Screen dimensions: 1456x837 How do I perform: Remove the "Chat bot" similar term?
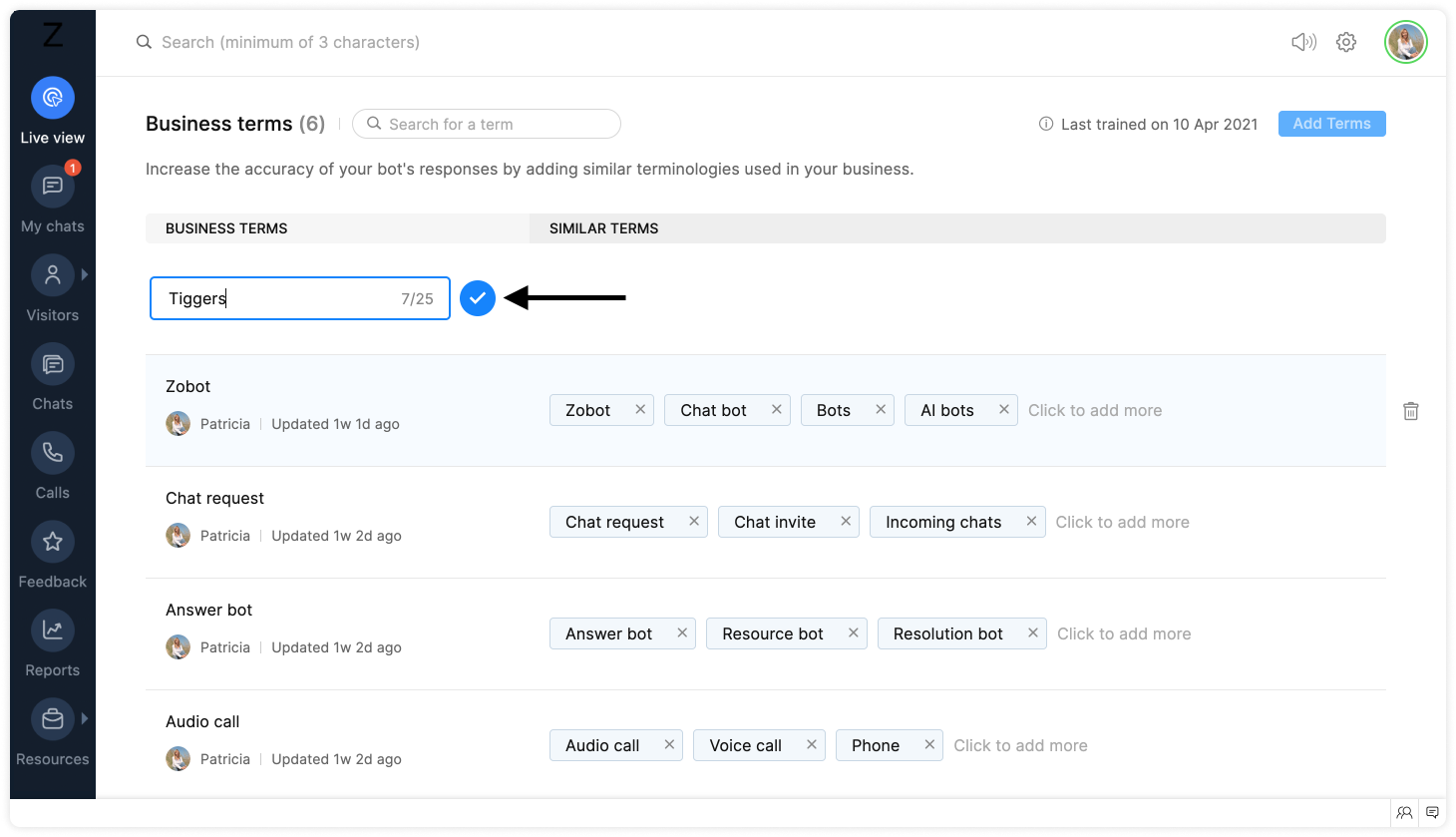point(776,410)
